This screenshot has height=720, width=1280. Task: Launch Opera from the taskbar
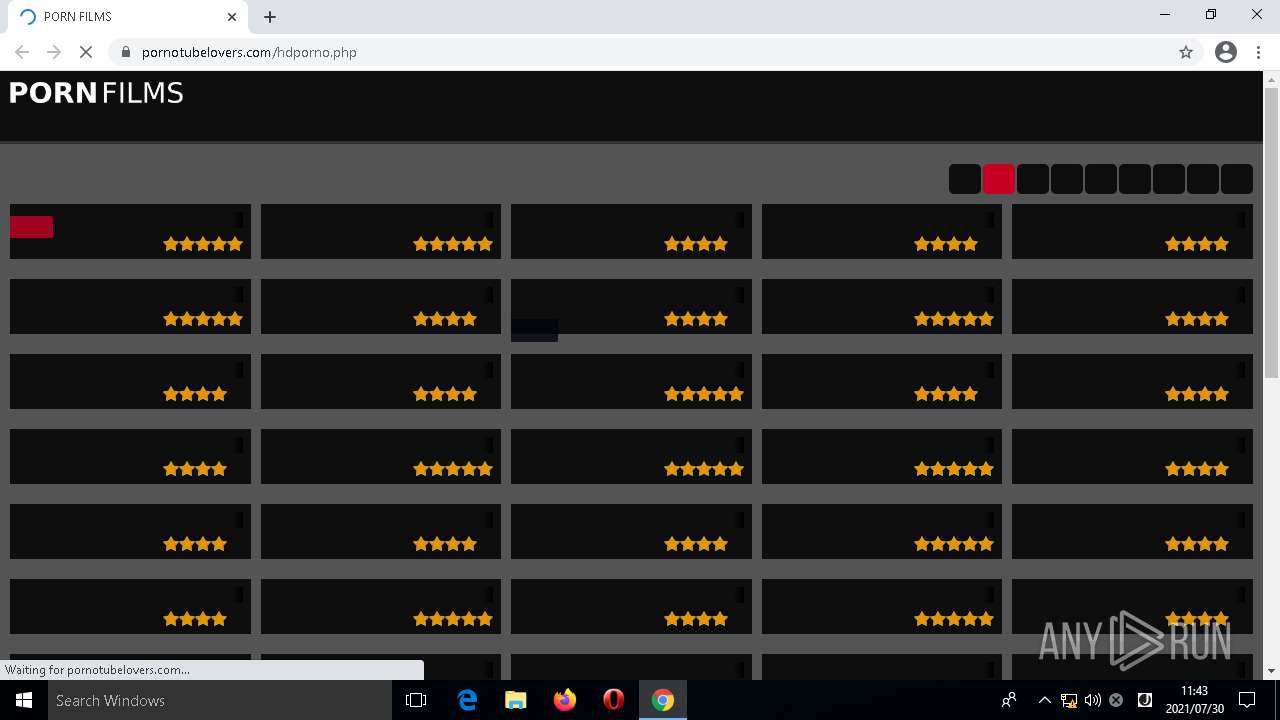(614, 700)
